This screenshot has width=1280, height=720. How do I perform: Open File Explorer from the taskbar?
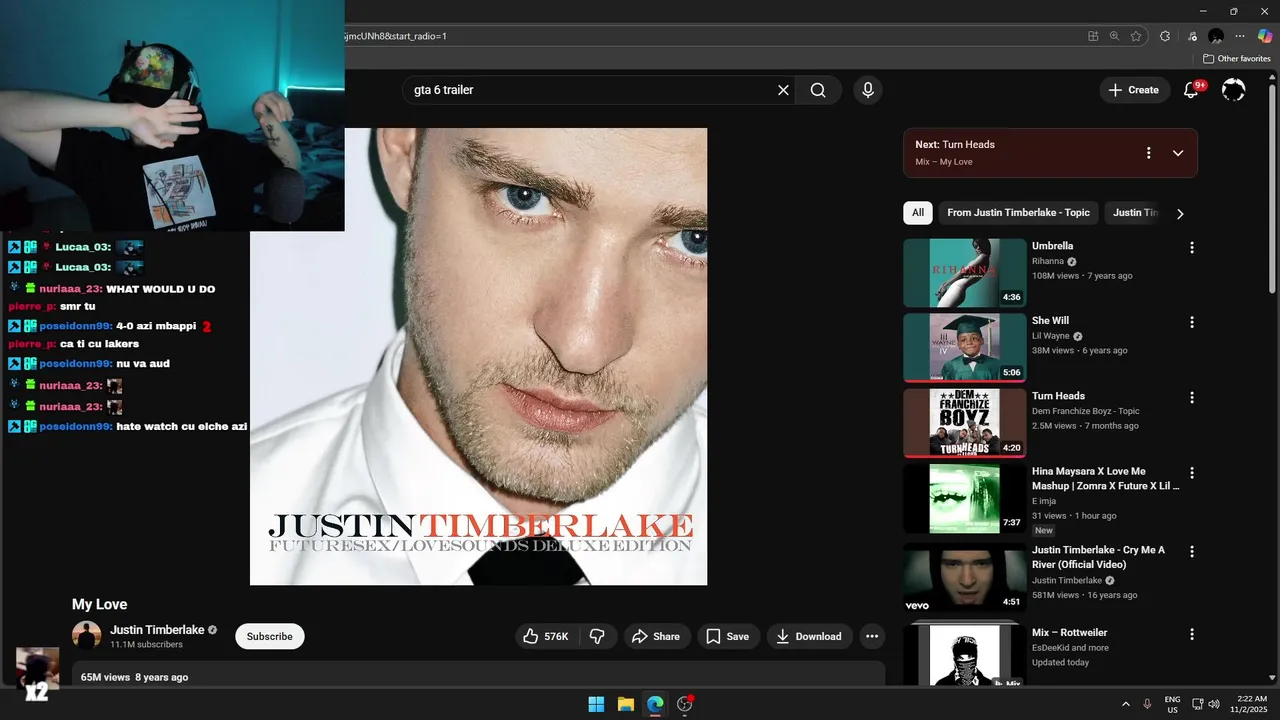[x=625, y=704]
